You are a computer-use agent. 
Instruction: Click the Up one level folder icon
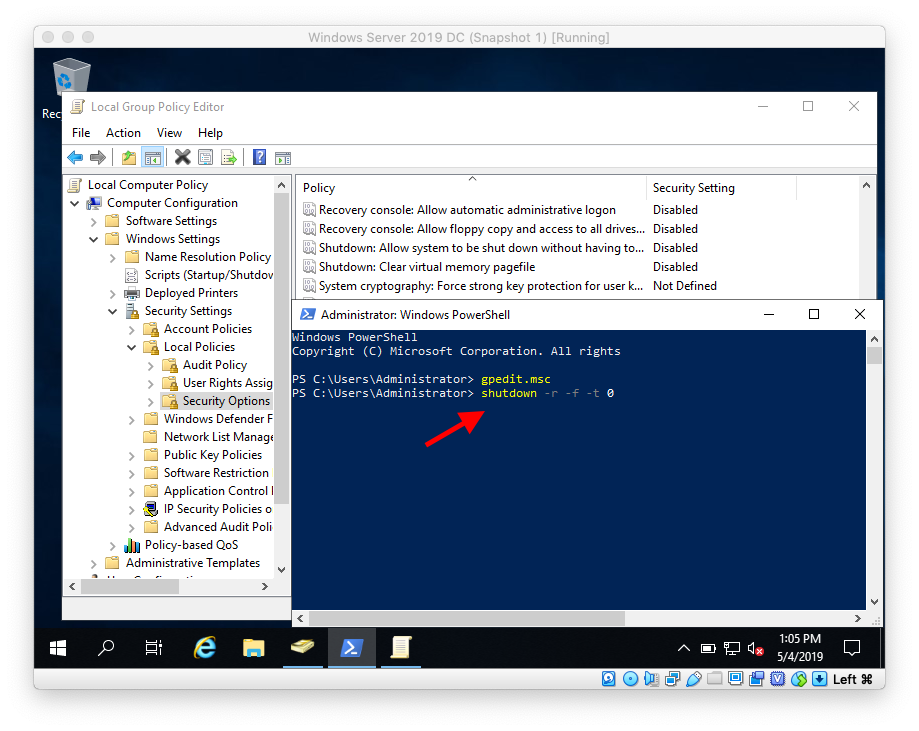pyautogui.click(x=129, y=157)
